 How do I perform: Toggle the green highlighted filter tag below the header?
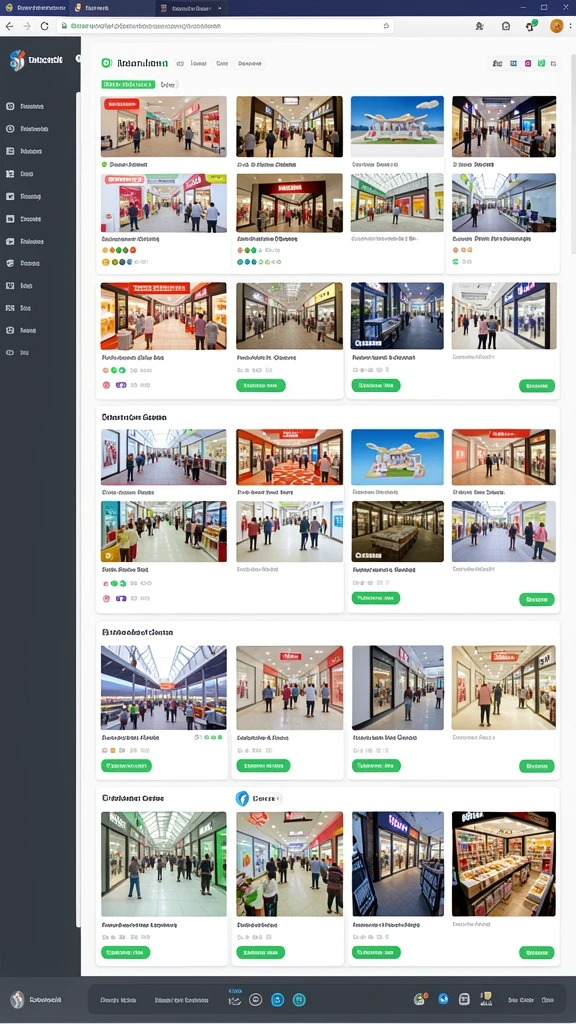[x=128, y=84]
